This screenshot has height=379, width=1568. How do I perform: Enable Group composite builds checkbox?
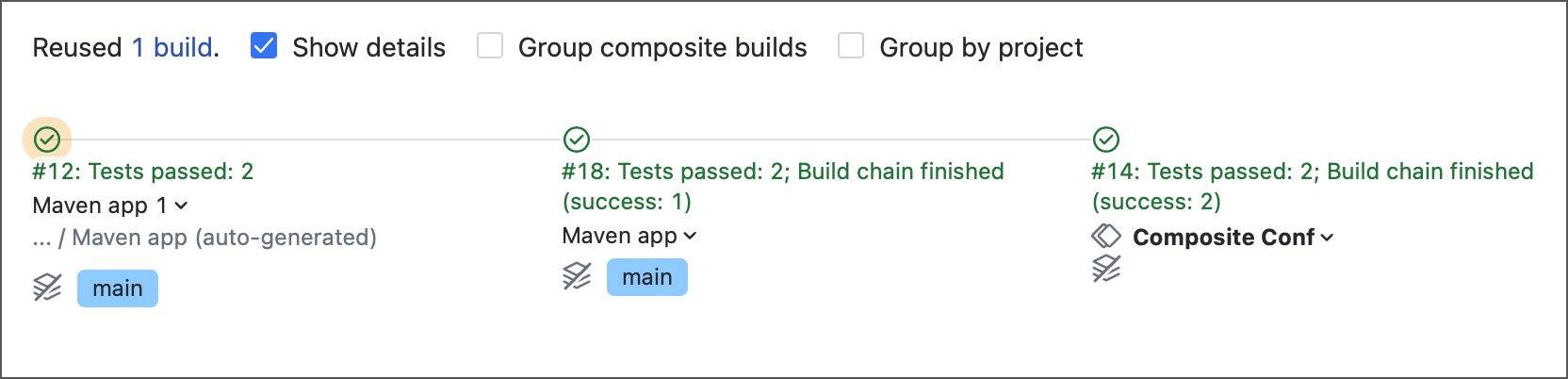pos(490,46)
